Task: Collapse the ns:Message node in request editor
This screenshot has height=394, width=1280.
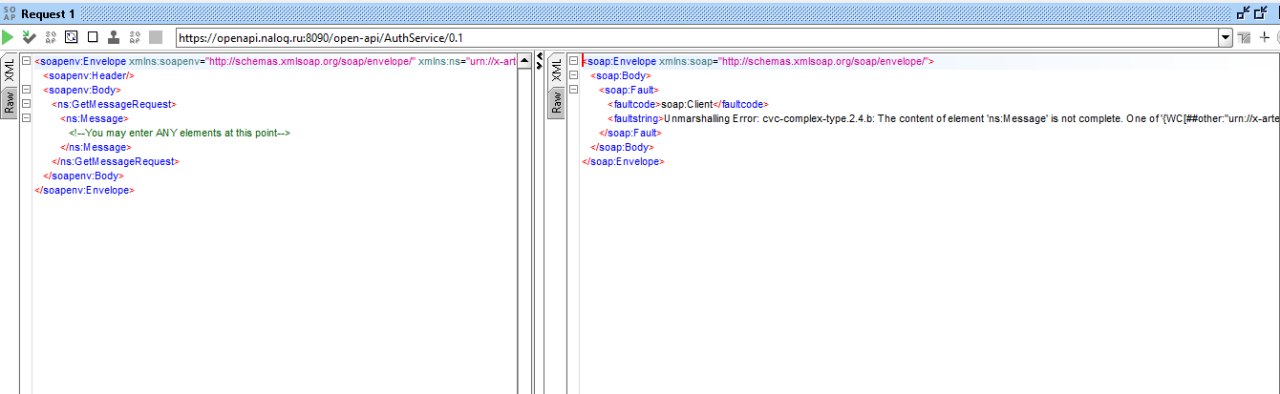Action: coord(26,118)
